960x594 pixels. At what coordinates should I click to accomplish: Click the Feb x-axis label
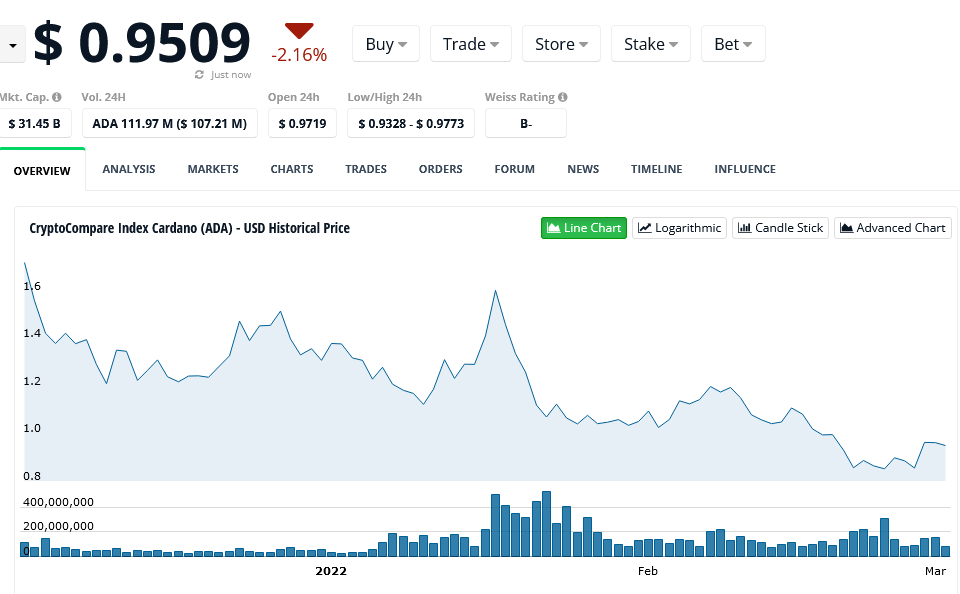pos(648,571)
